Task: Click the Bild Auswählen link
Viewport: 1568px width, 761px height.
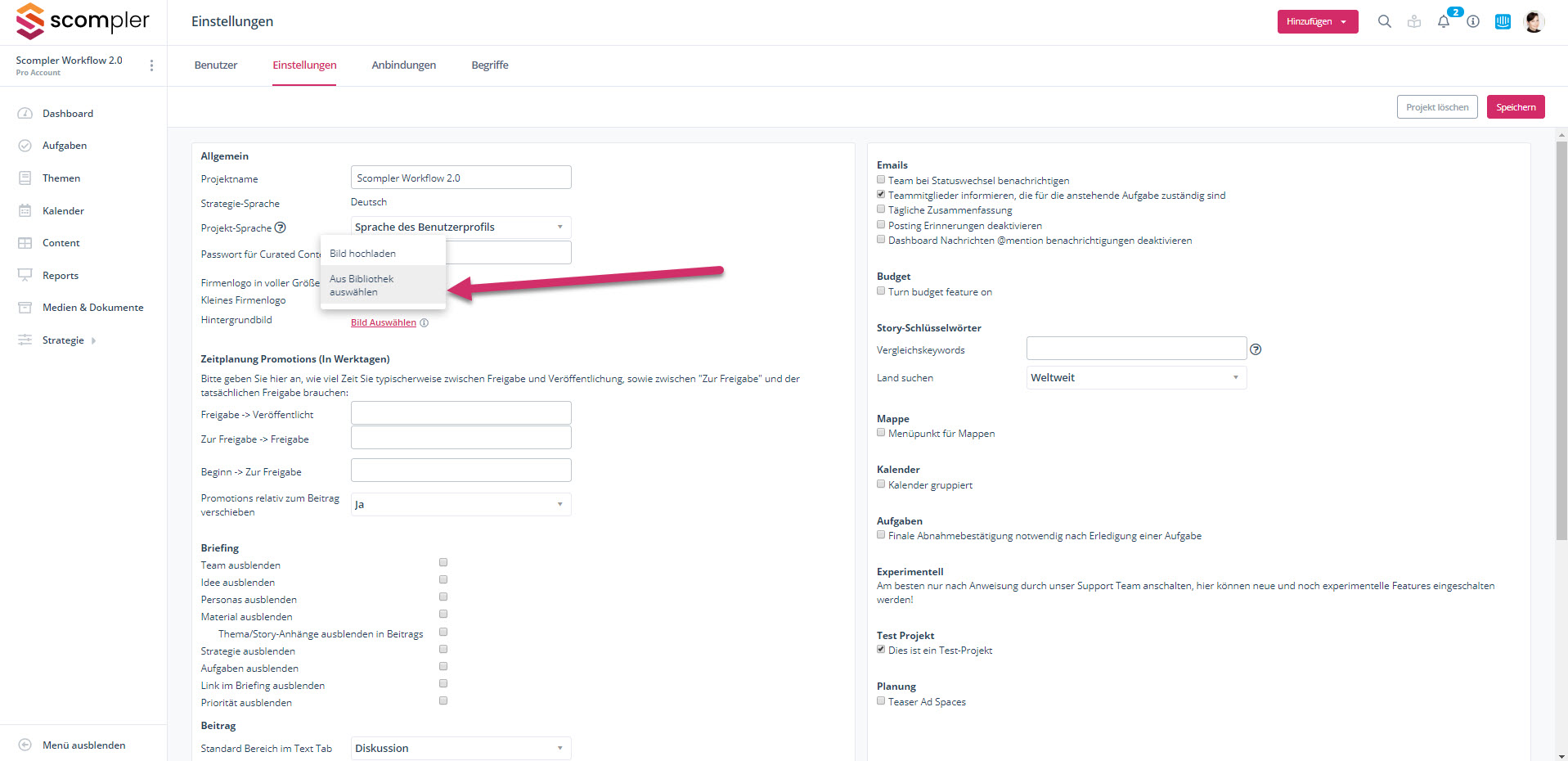Action: pos(383,322)
